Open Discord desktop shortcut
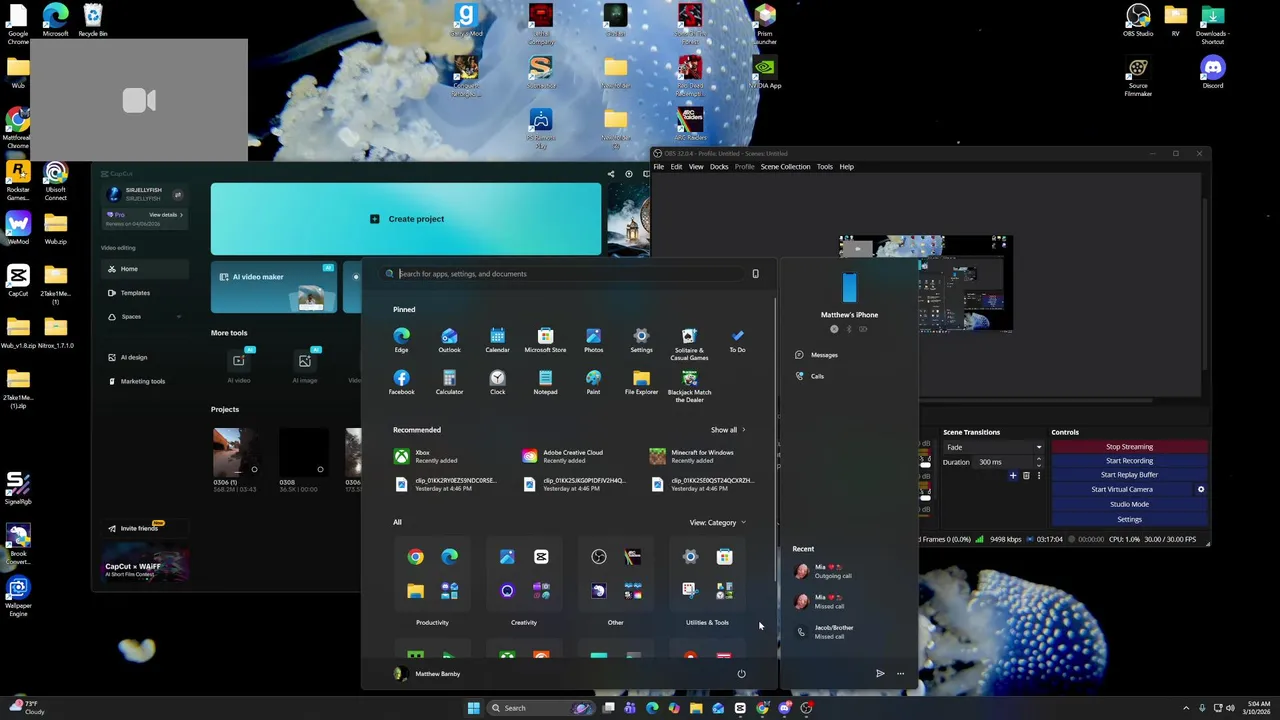The width and height of the screenshot is (1280, 720). click(1213, 72)
